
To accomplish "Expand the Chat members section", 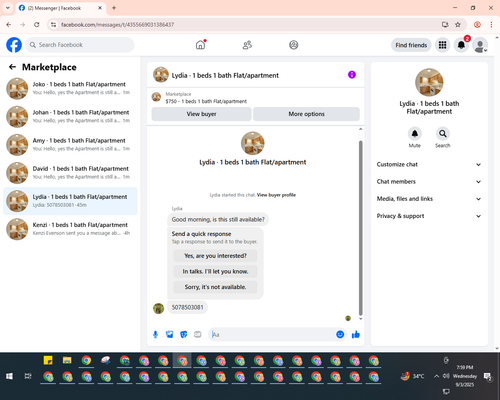I will [x=429, y=182].
